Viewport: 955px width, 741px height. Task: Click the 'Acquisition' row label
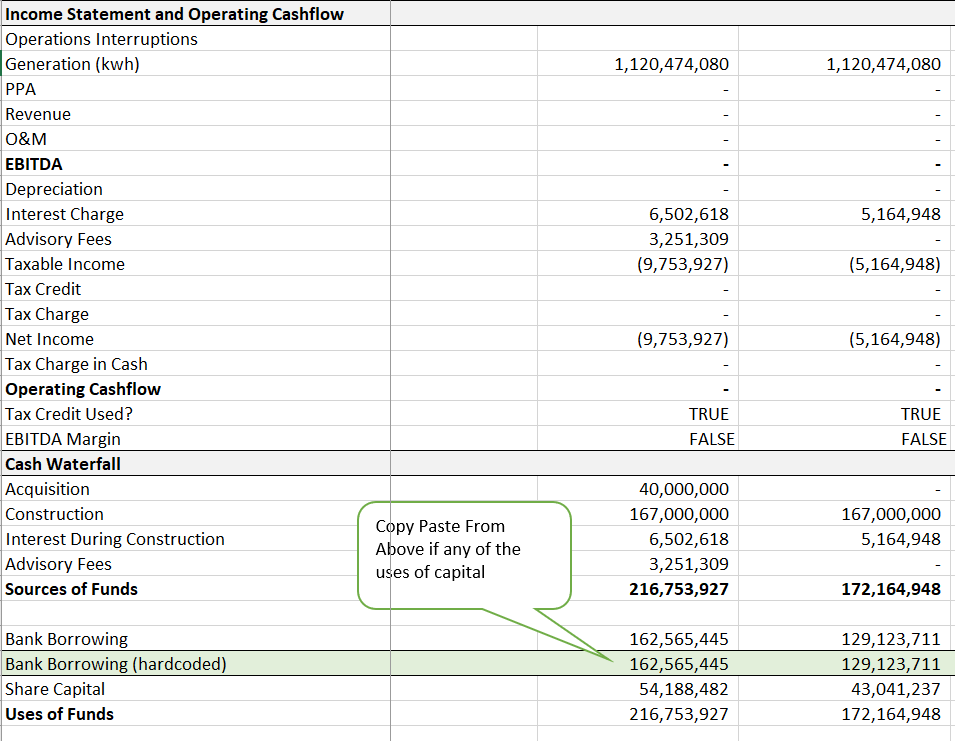click(48, 489)
